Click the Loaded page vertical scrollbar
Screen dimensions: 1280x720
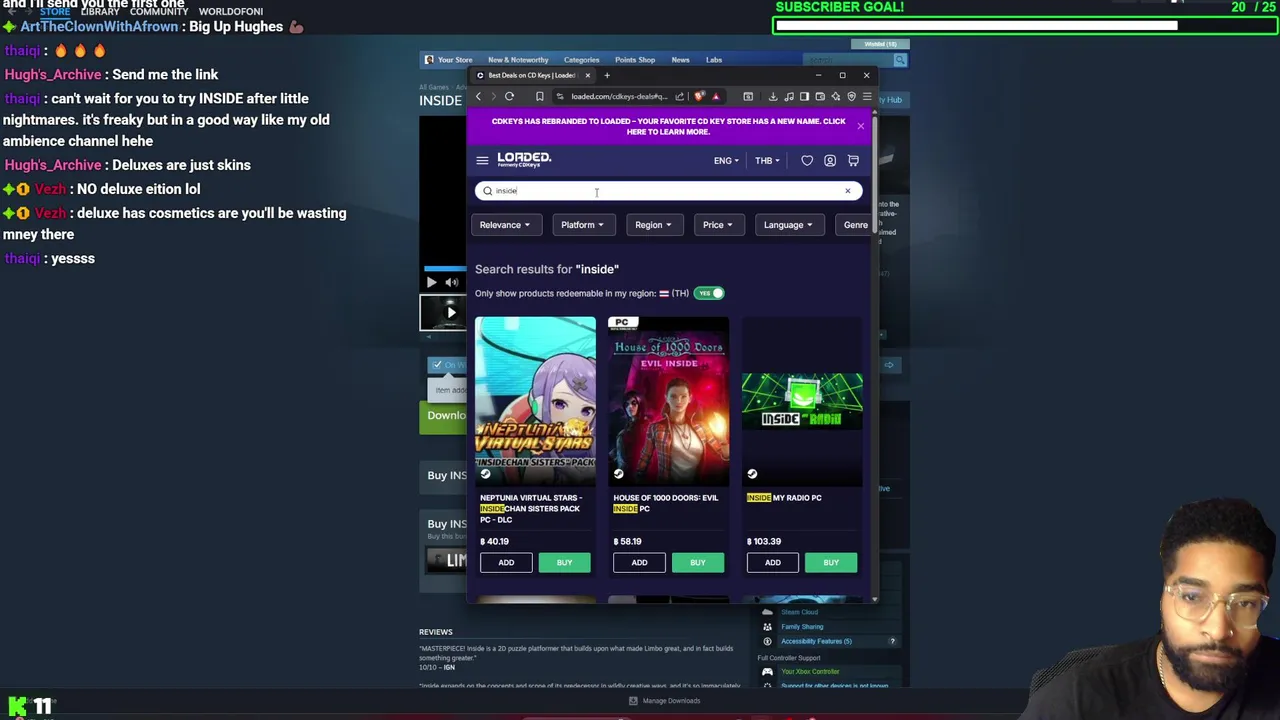(875, 175)
